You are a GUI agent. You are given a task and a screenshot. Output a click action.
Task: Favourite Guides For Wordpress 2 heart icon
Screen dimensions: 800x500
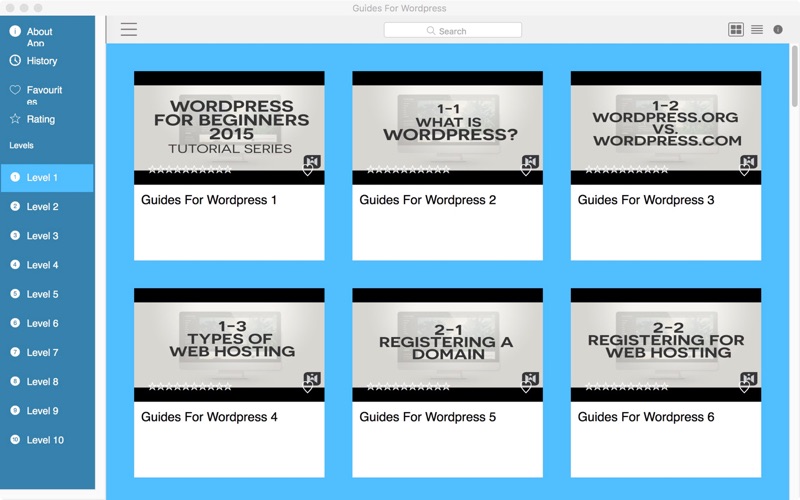[x=526, y=171]
